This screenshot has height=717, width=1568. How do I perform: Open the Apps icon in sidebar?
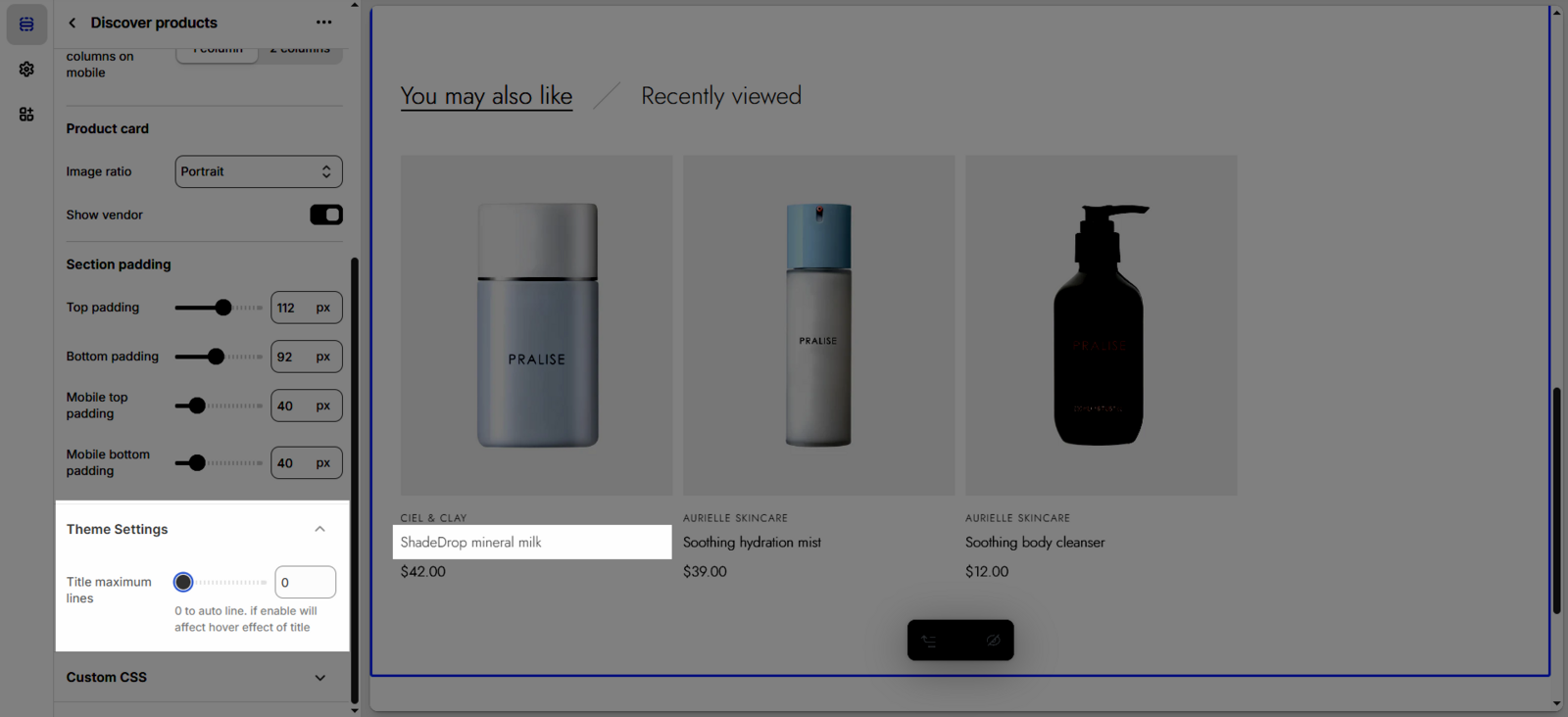click(x=26, y=115)
